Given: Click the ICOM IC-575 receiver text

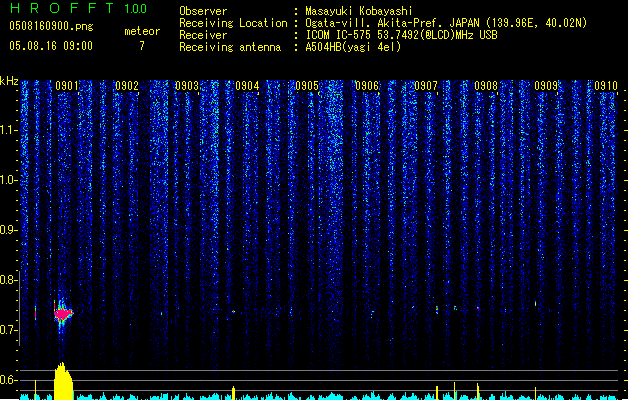Looking at the screenshot, I should (x=401, y=35).
